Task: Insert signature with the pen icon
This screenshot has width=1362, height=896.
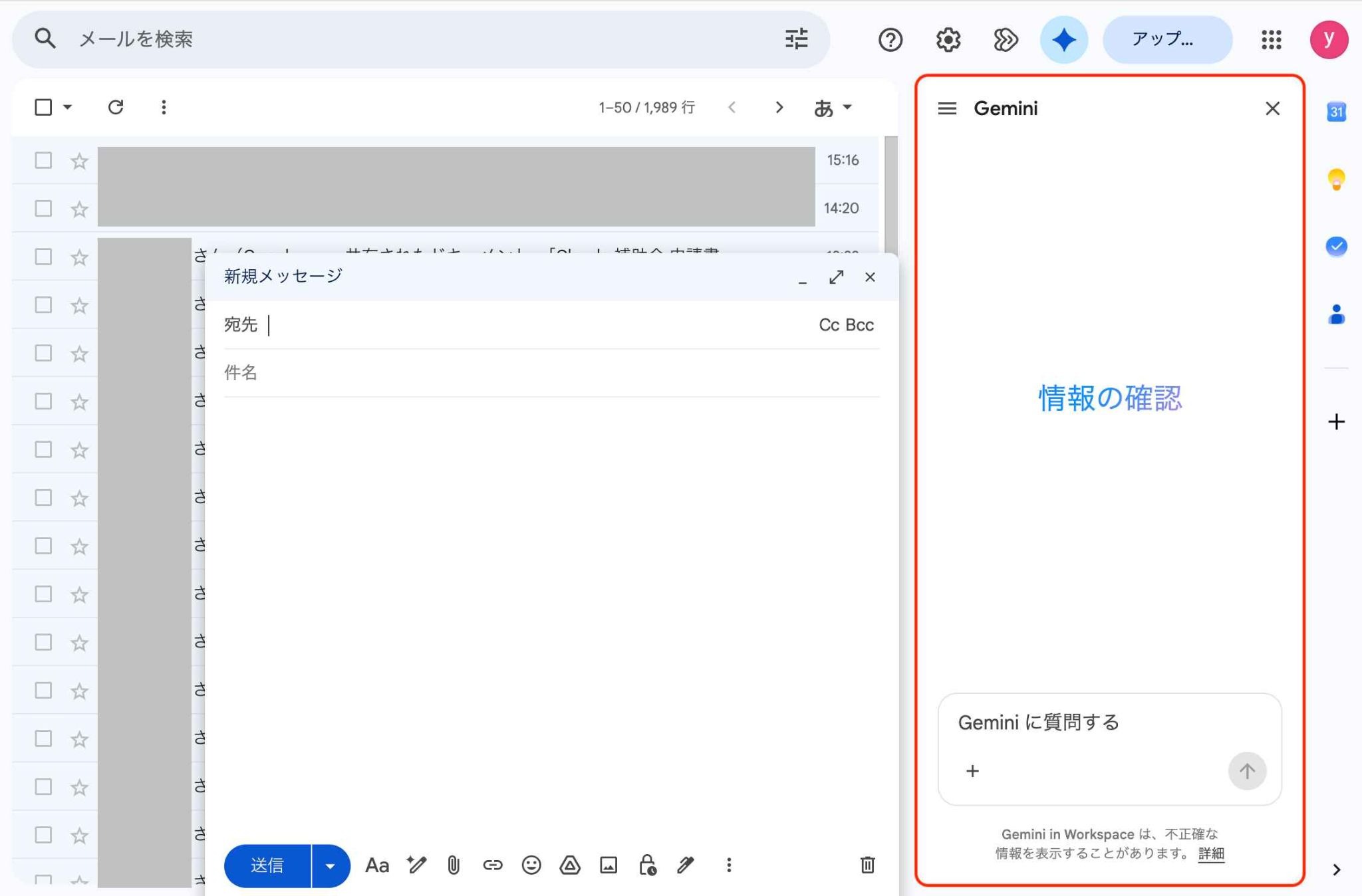Action: (x=686, y=865)
